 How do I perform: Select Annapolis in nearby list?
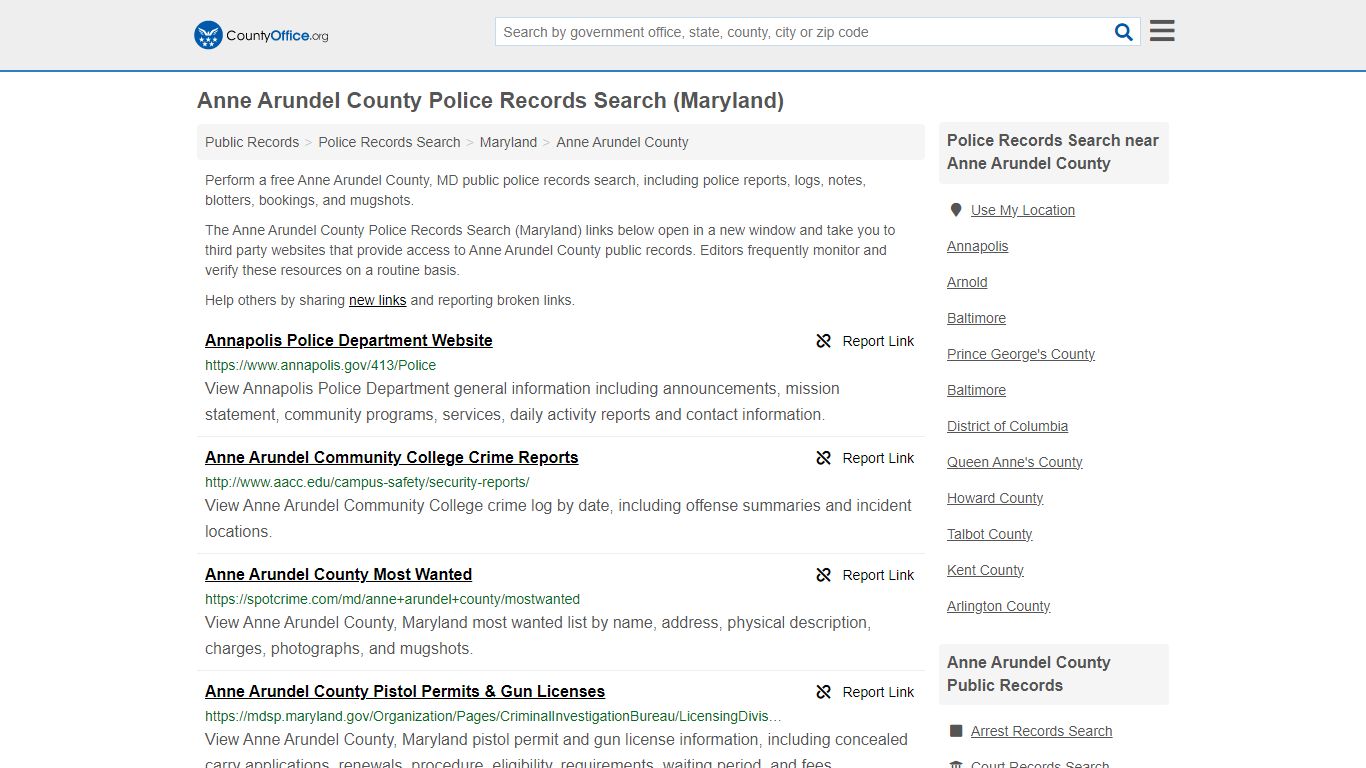click(x=977, y=246)
